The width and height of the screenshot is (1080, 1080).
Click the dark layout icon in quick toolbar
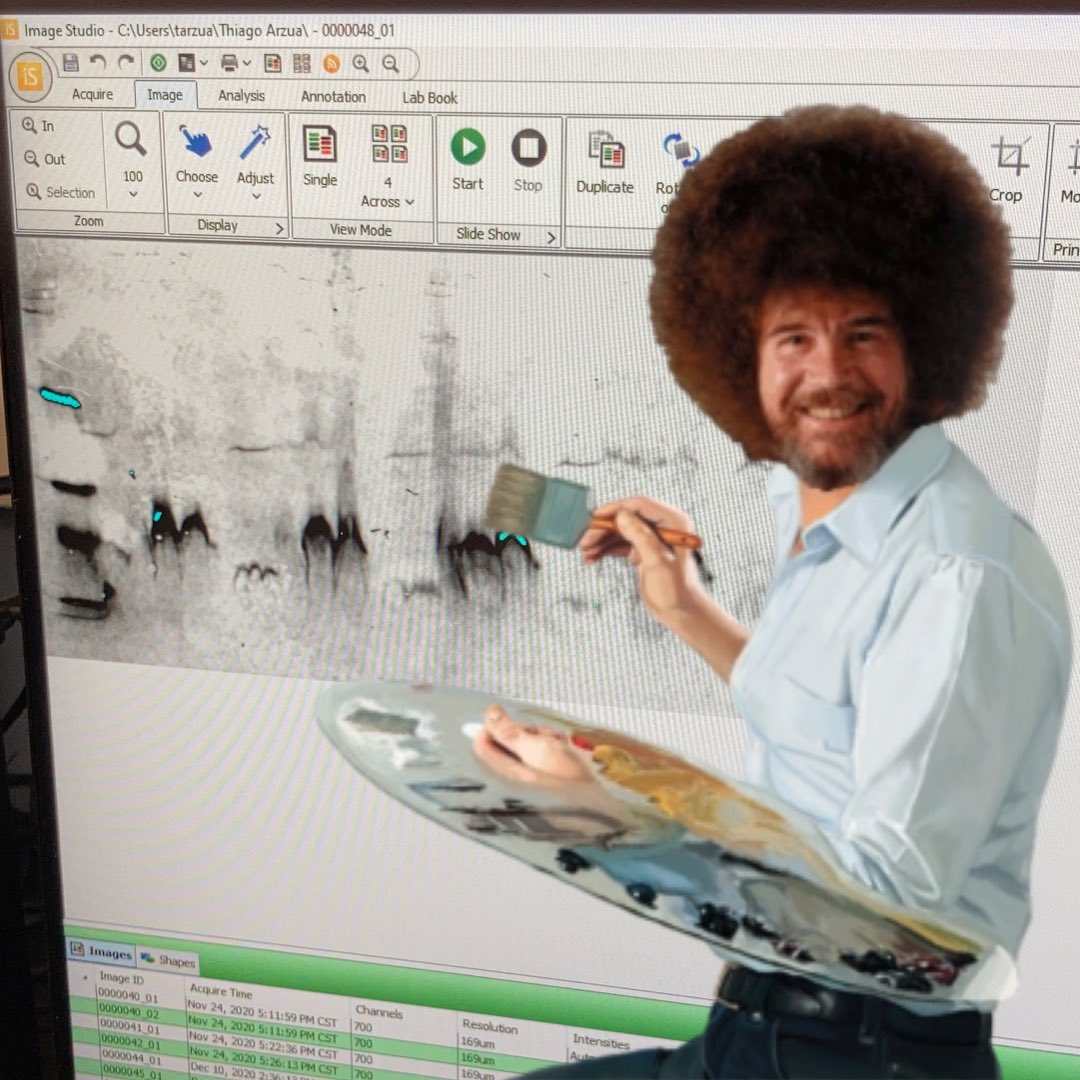click(186, 63)
